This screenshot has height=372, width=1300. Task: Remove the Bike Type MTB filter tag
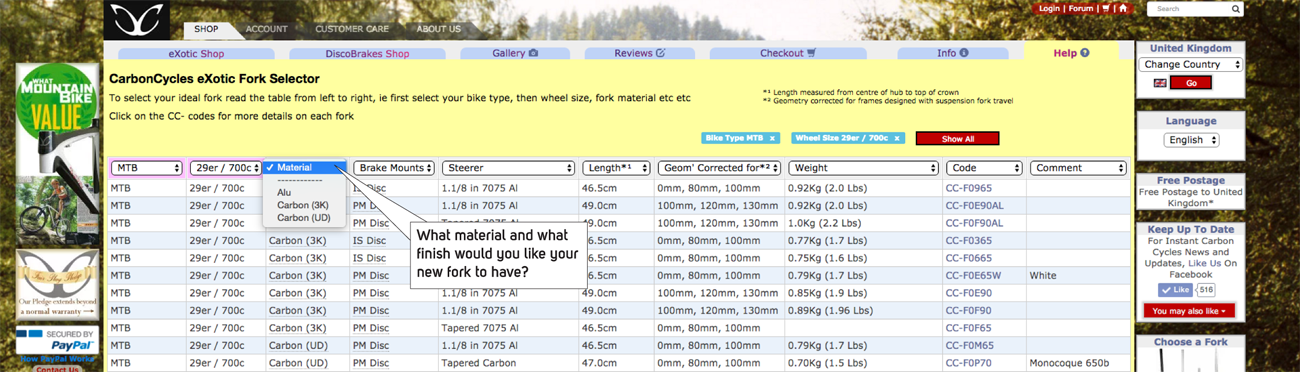772,138
